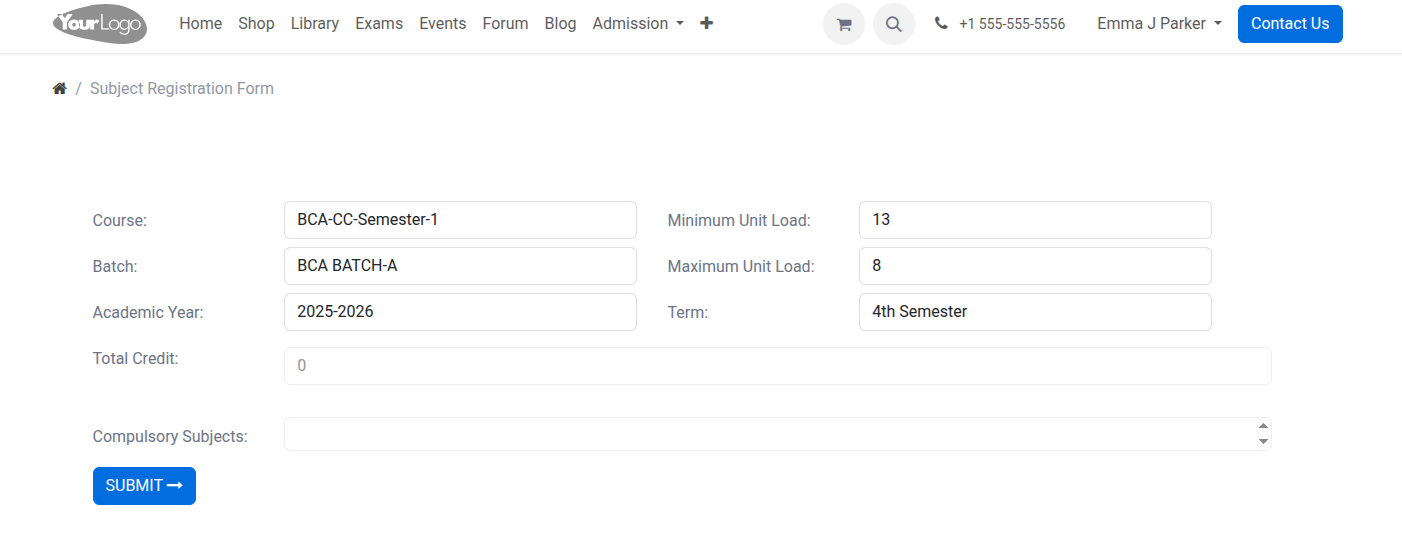The height and width of the screenshot is (542, 1402).
Task: Click the Batch: label
Action: coord(115,267)
